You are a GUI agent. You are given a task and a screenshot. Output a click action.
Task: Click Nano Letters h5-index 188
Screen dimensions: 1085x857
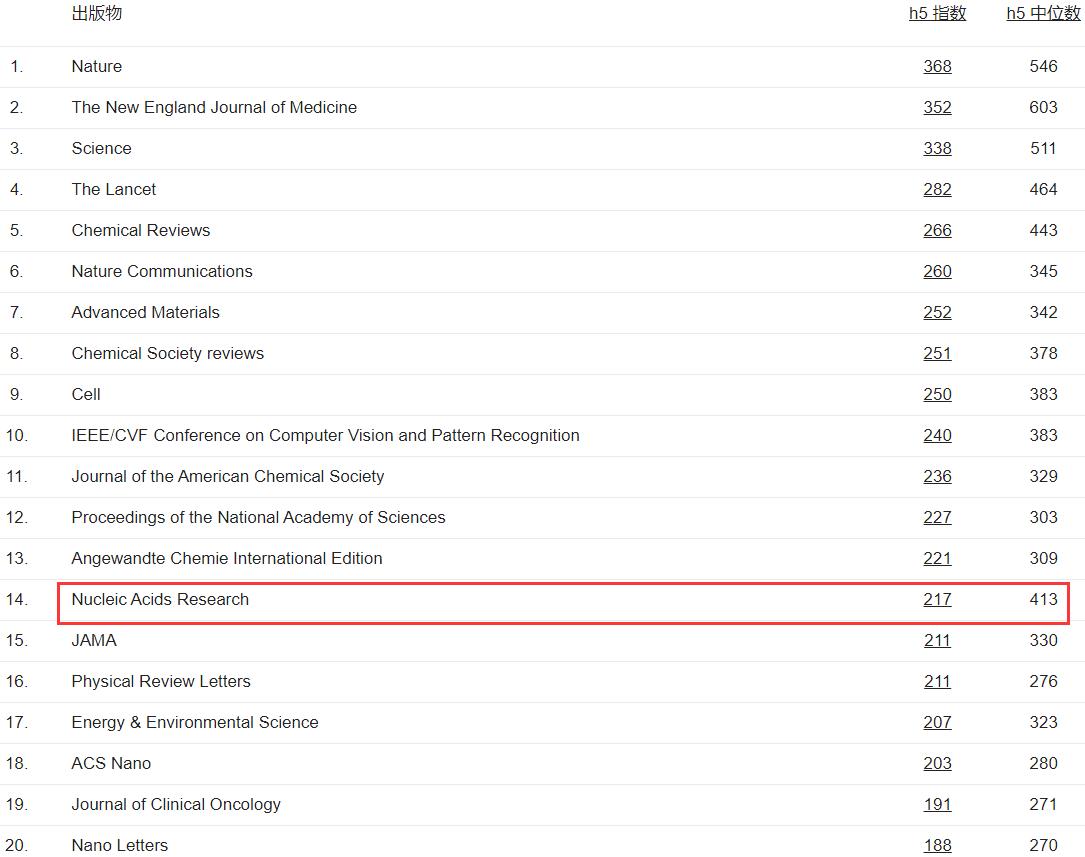[937, 845]
